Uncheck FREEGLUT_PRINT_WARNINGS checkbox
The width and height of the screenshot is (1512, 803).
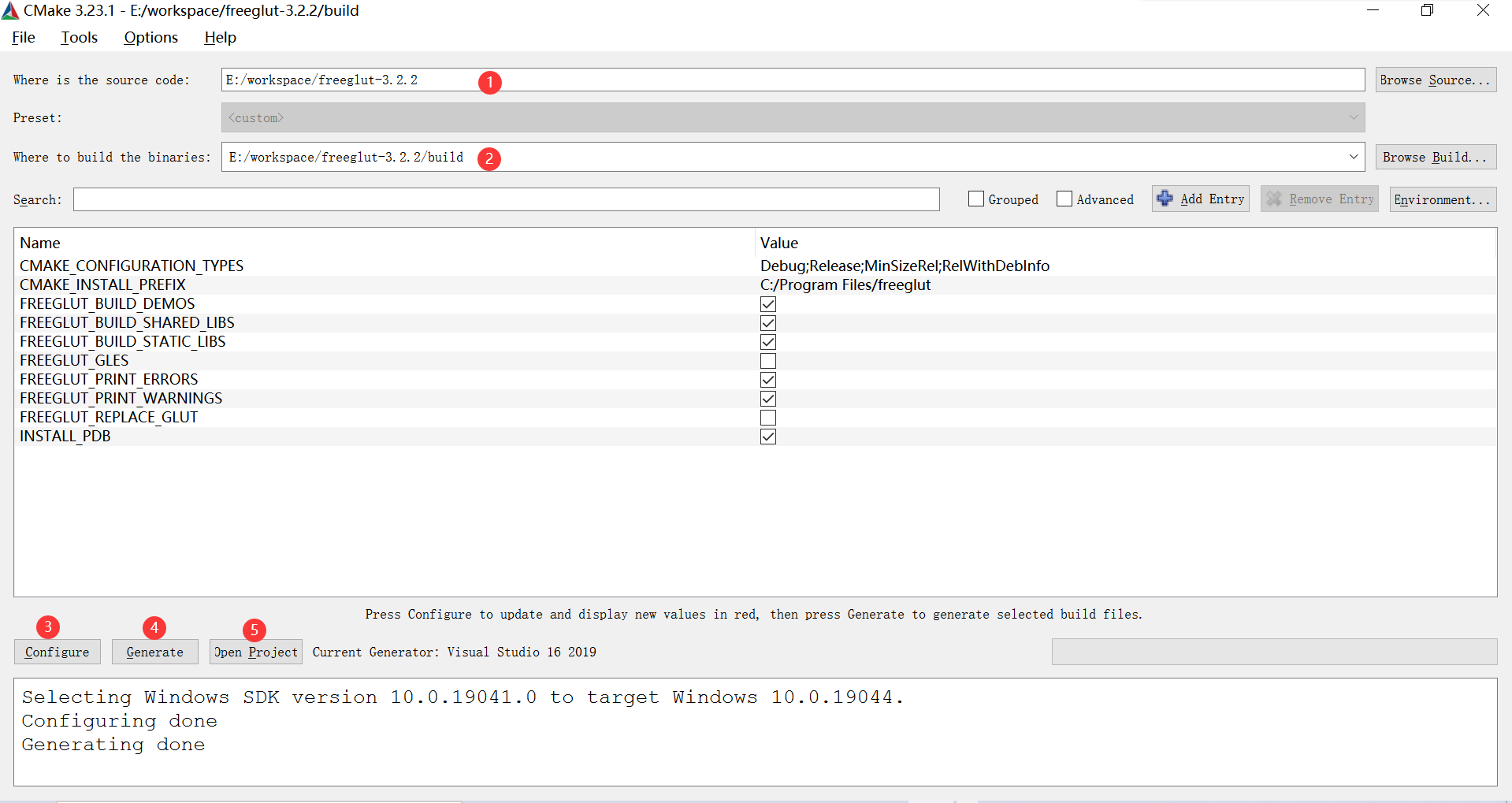[x=768, y=399]
